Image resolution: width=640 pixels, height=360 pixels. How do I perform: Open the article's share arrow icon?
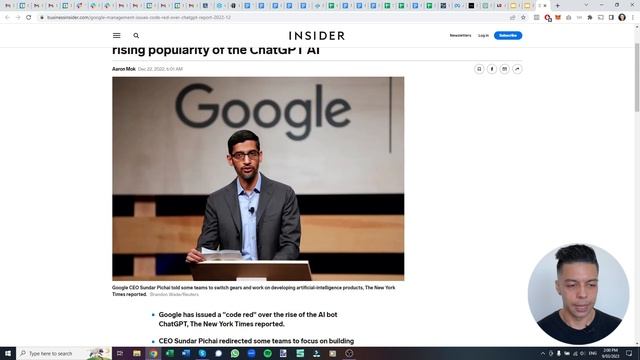point(517,69)
